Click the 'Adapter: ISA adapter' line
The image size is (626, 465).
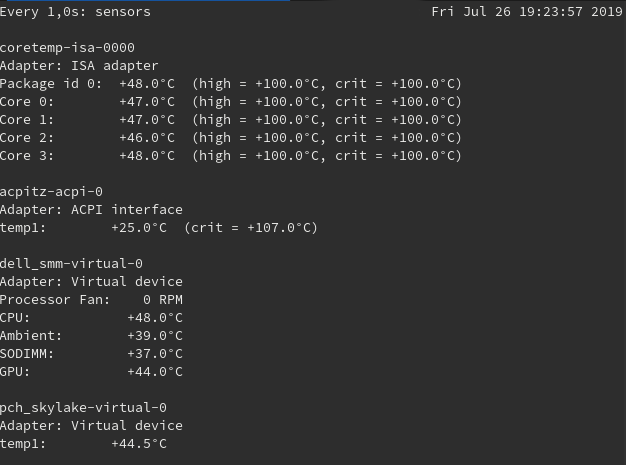(x=79, y=66)
